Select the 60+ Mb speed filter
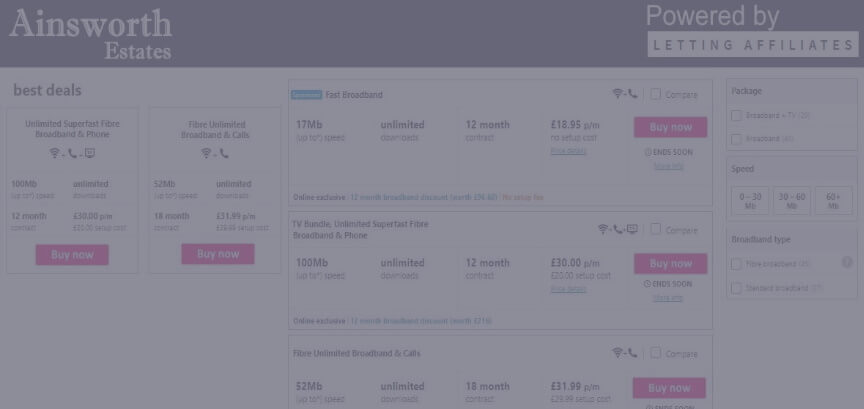864x409 pixels. point(834,201)
